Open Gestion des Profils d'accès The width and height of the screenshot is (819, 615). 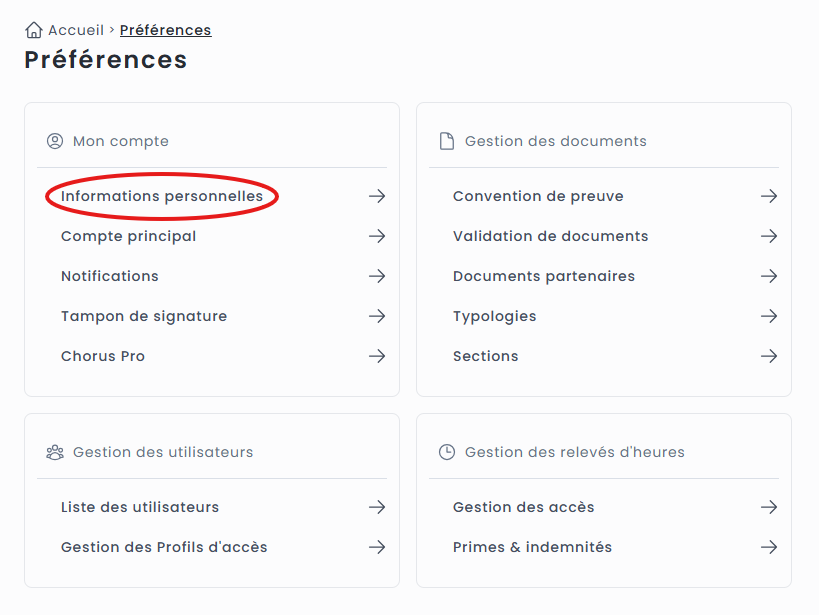coord(164,547)
